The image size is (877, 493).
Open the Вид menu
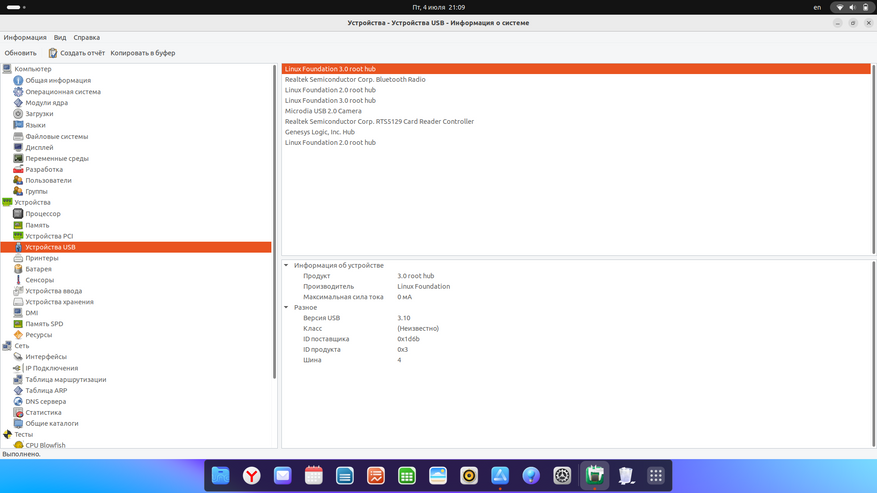(x=60, y=37)
